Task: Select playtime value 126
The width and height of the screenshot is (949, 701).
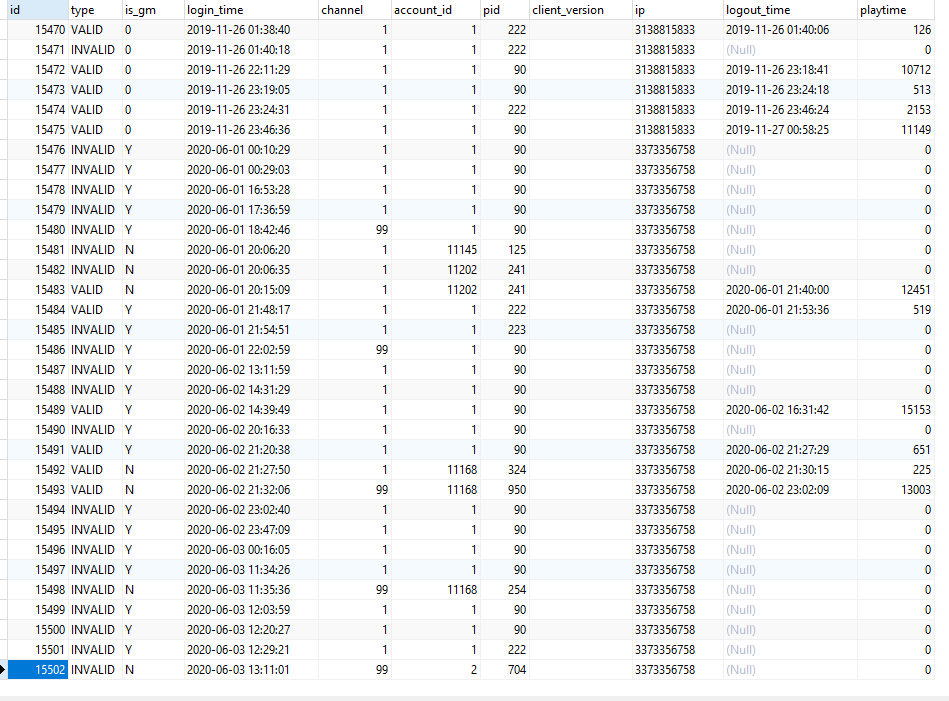Action: tap(922, 30)
